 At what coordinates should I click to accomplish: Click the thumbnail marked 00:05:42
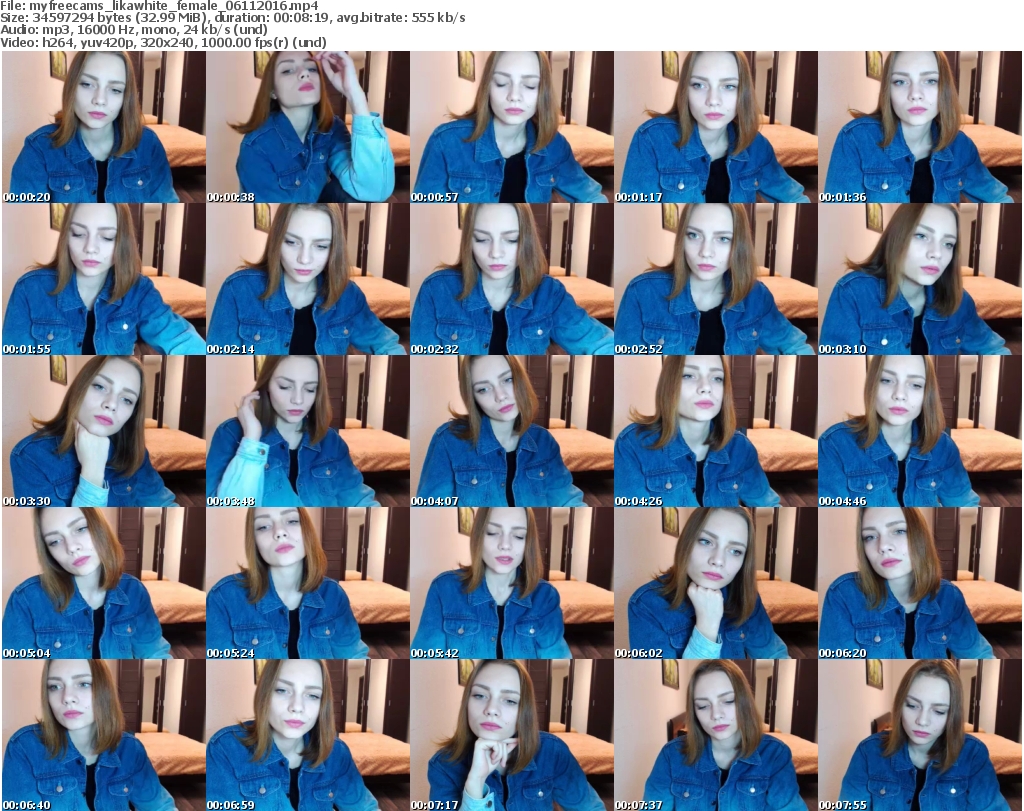pyautogui.click(x=512, y=583)
